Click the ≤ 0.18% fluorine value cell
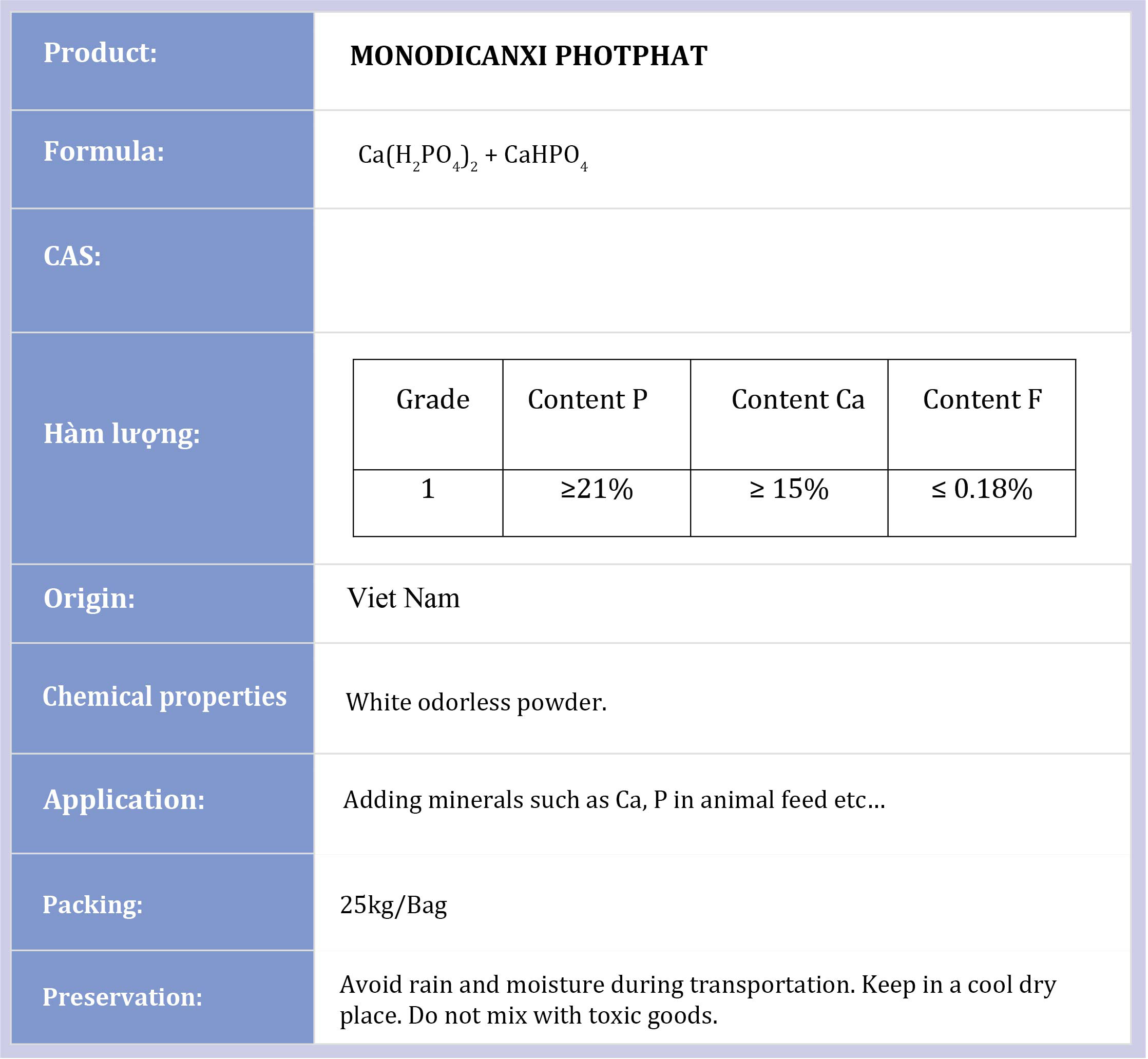The height and width of the screenshot is (1059, 1148). coord(981,489)
